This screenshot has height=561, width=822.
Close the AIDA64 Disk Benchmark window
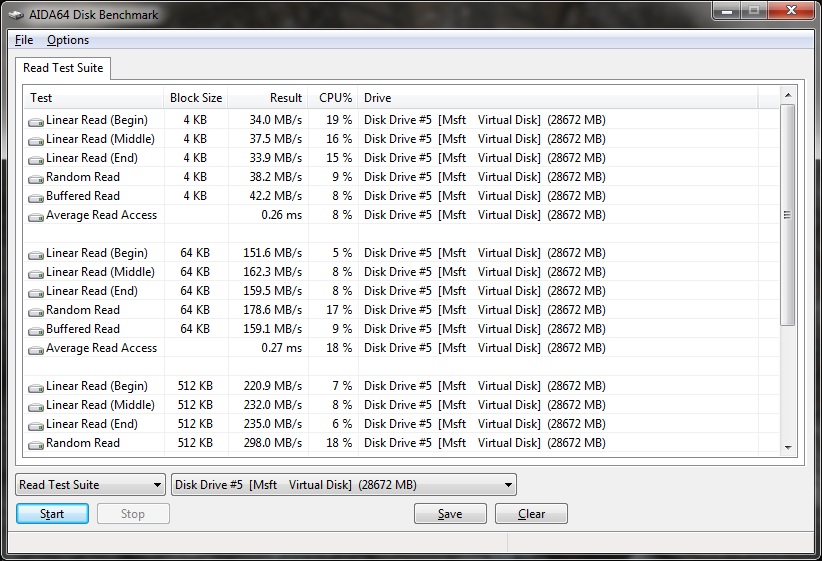click(x=792, y=10)
